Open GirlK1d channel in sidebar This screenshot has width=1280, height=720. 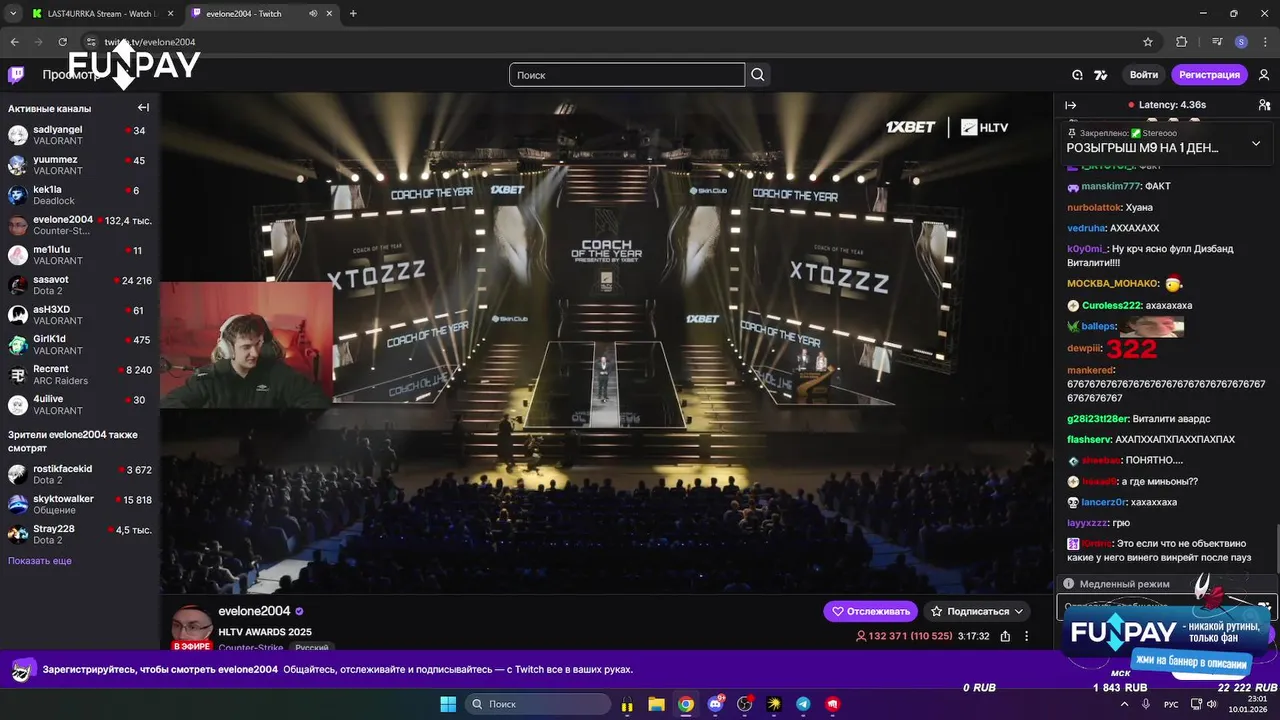pyautogui.click(x=79, y=345)
